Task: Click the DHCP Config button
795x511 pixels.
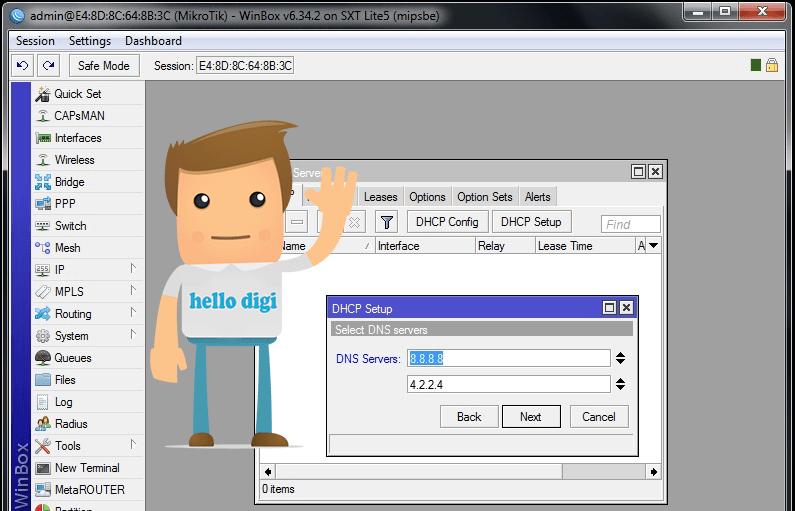Action: click(447, 222)
